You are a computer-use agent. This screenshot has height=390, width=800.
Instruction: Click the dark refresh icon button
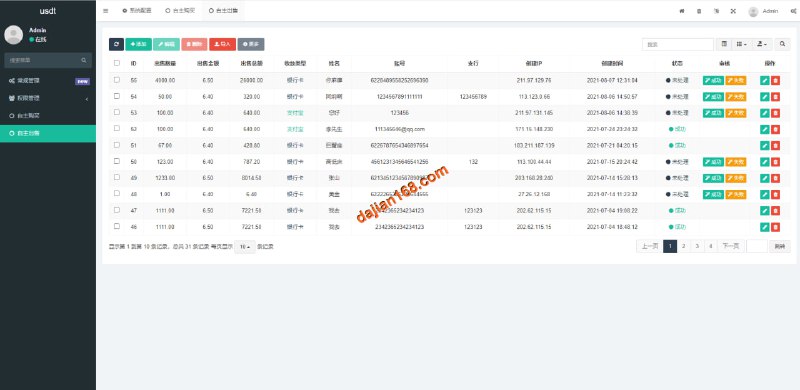coord(116,44)
